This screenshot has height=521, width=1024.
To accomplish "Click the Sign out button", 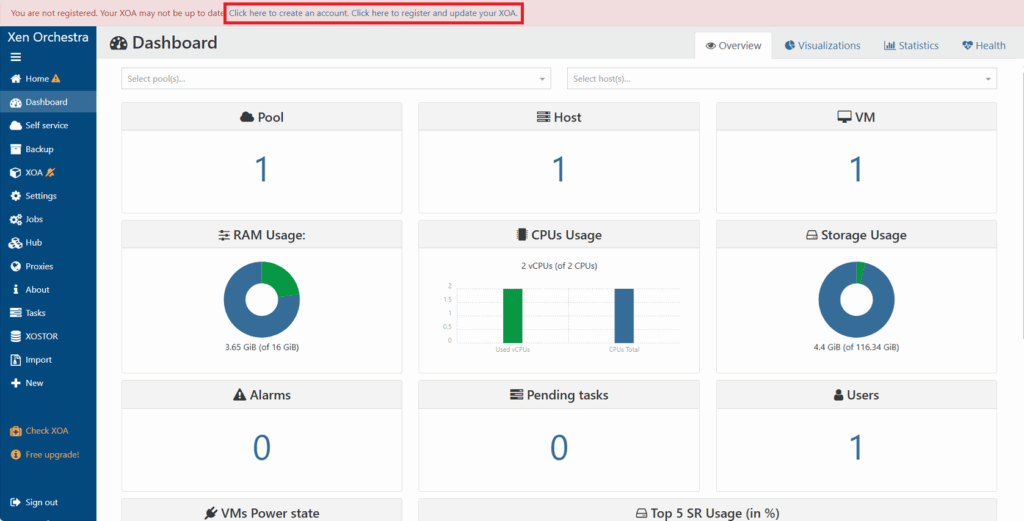I will (41, 502).
